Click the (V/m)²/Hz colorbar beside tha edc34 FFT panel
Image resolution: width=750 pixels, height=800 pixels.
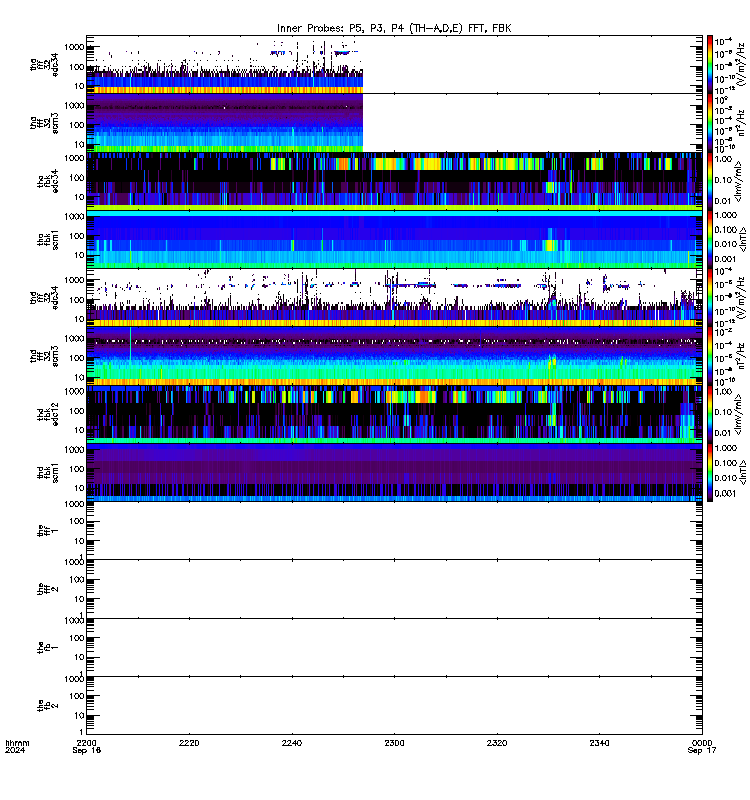coord(710,64)
